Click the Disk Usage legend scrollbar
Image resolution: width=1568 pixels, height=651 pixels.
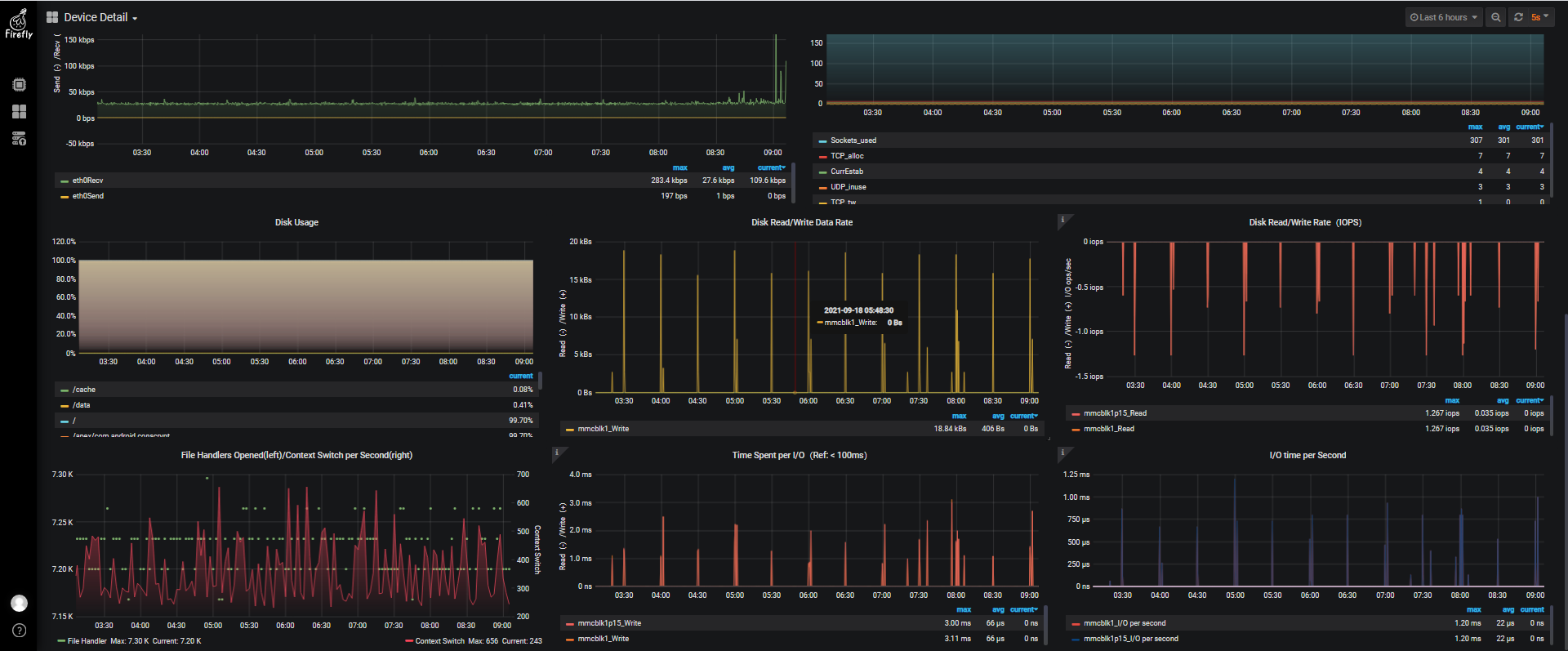click(540, 381)
